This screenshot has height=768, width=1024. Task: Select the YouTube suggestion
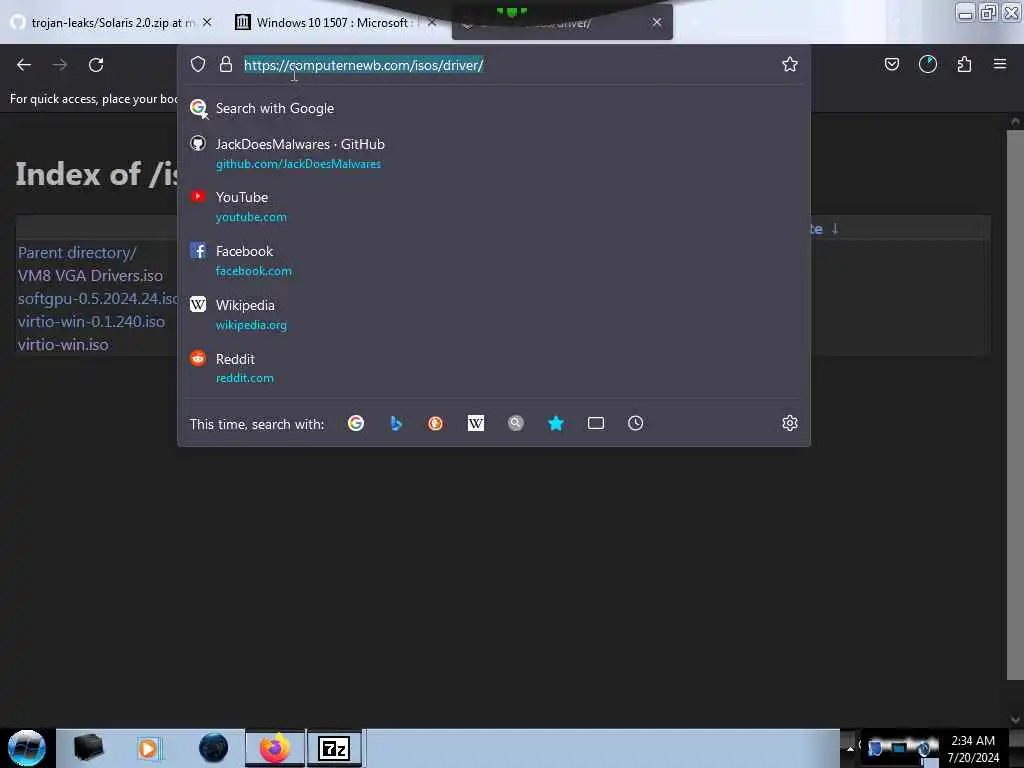click(494, 206)
